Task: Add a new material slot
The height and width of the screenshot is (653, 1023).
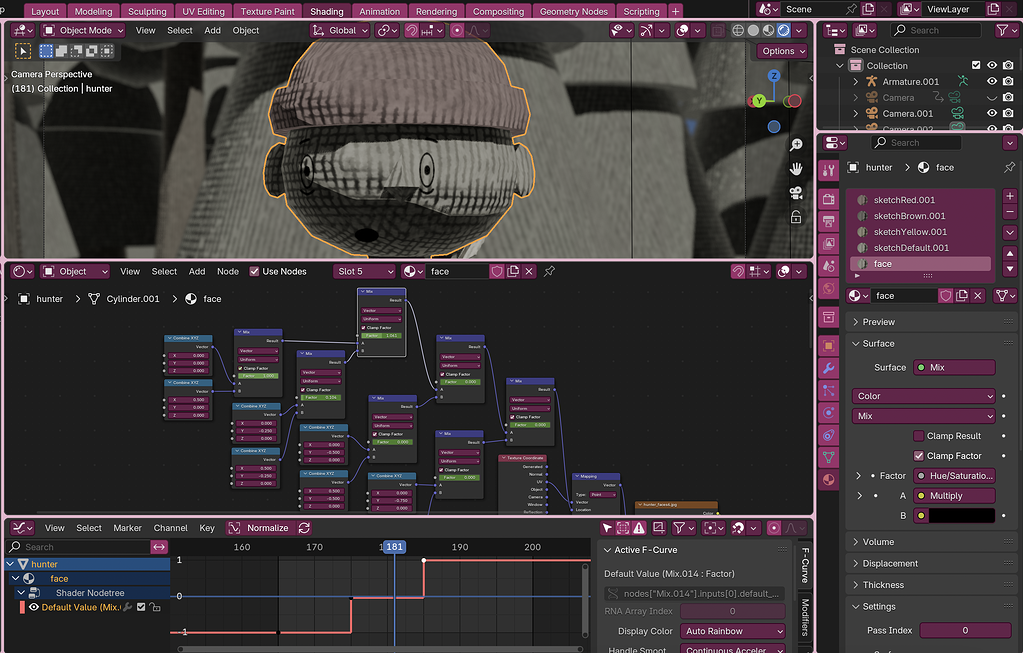Action: coord(1010,196)
